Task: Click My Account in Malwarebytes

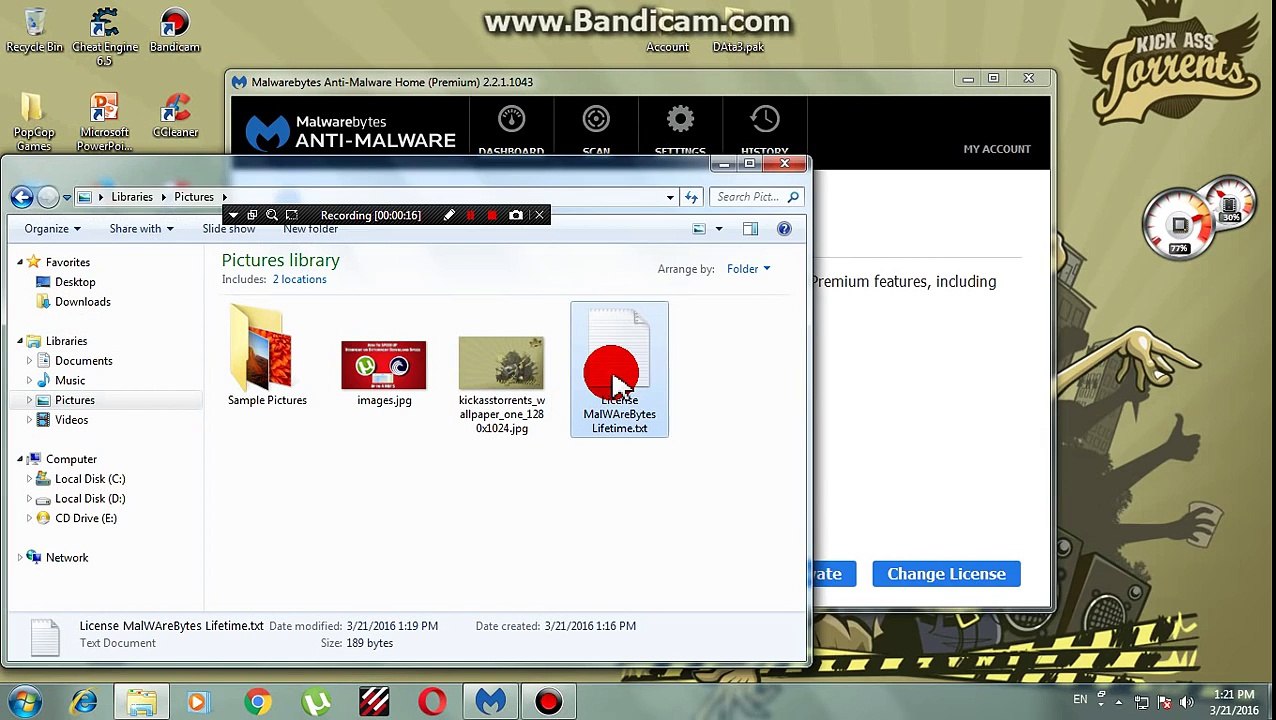Action: pyautogui.click(x=997, y=149)
